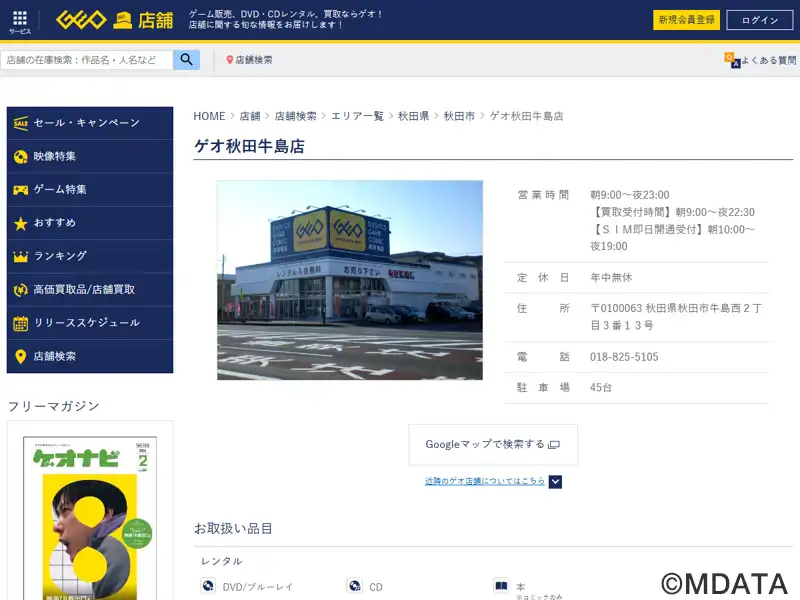This screenshot has height=600, width=800.
Task: Click the フリーマガジン heading
Action: (54, 406)
